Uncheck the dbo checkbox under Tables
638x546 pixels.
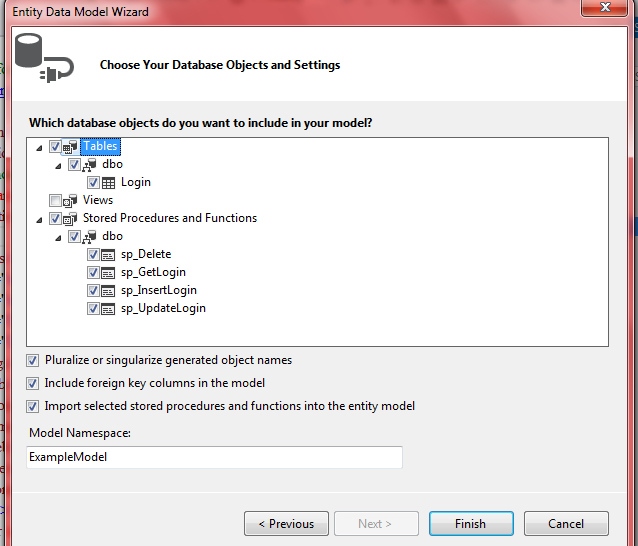[x=74, y=165]
